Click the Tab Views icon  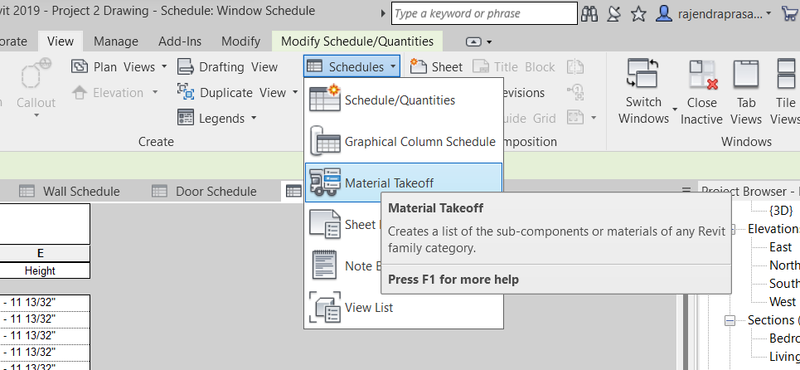745,74
